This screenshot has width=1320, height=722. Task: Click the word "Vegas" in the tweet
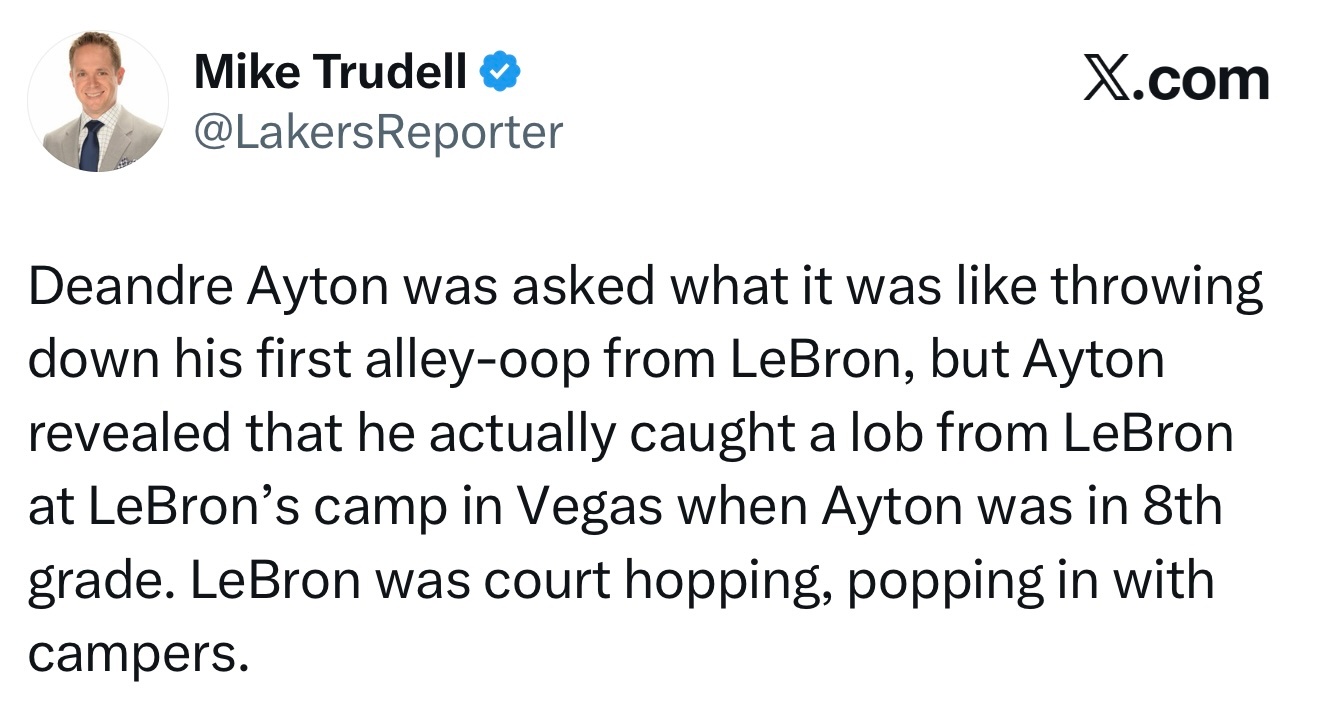(591, 507)
